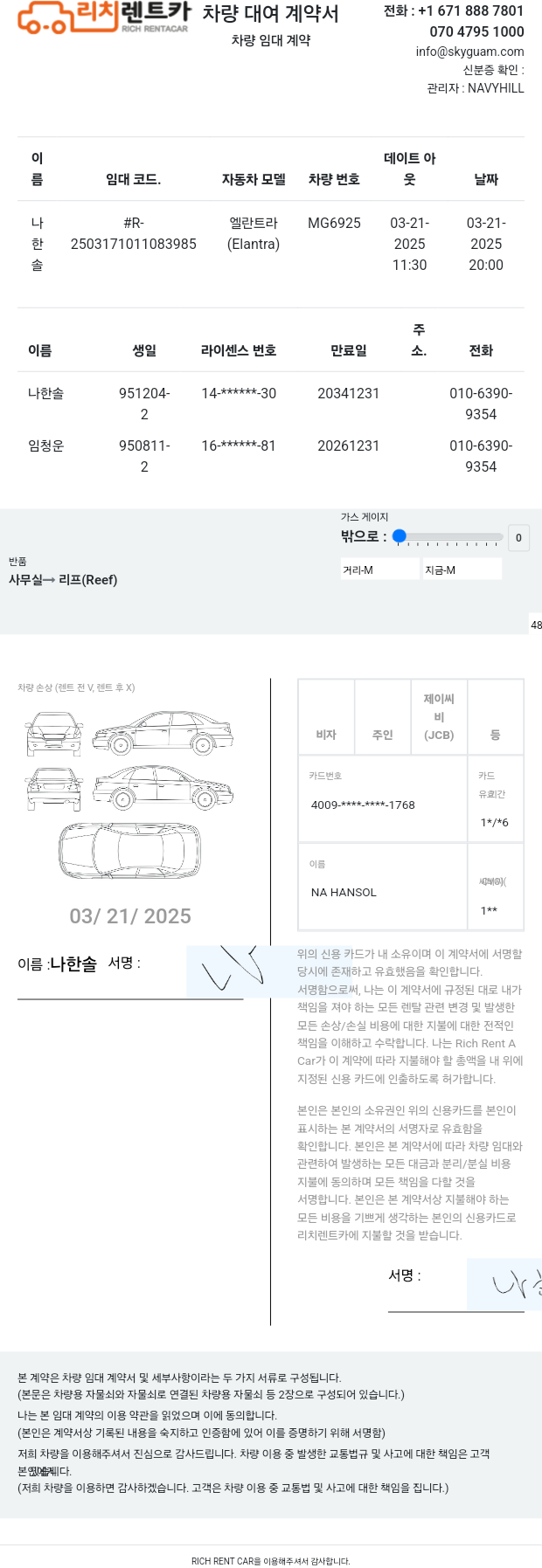Viewport: 542px width, 1568px height.
Task: Click the info@skyguam.com email address
Action: [469, 52]
